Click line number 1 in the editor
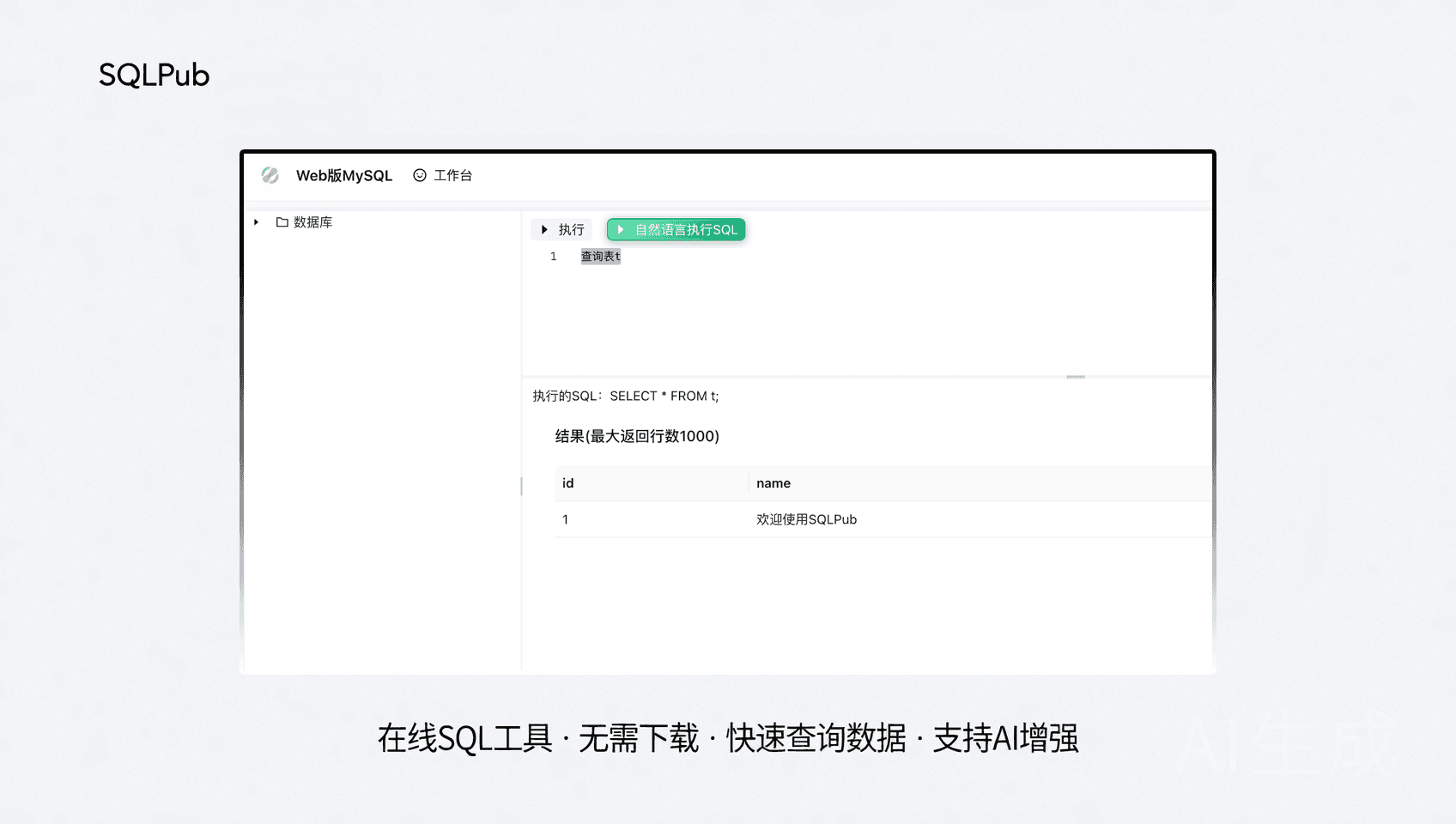1456x824 pixels. [x=554, y=256]
